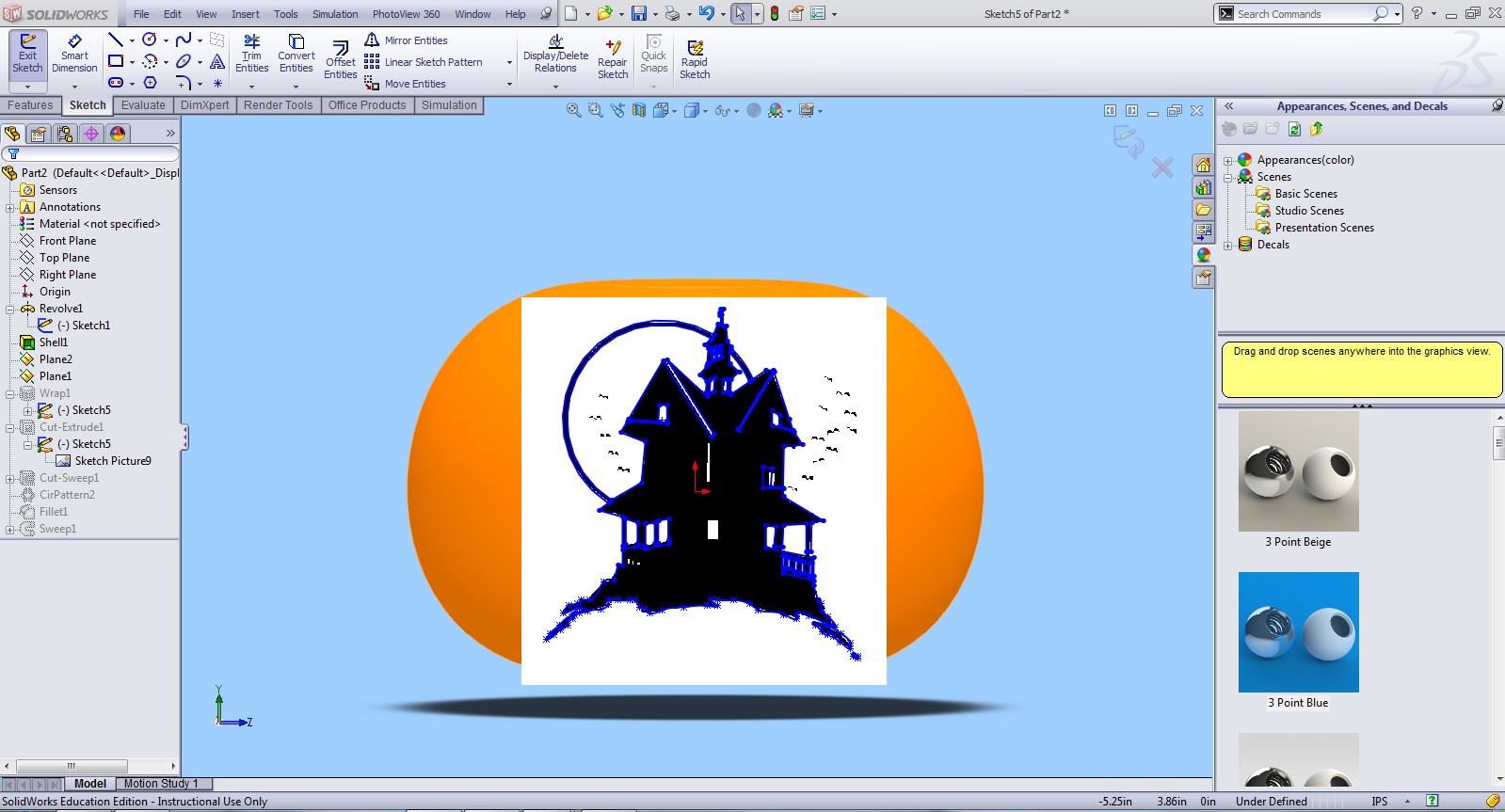Click the Zoom to Area icon

[595, 110]
